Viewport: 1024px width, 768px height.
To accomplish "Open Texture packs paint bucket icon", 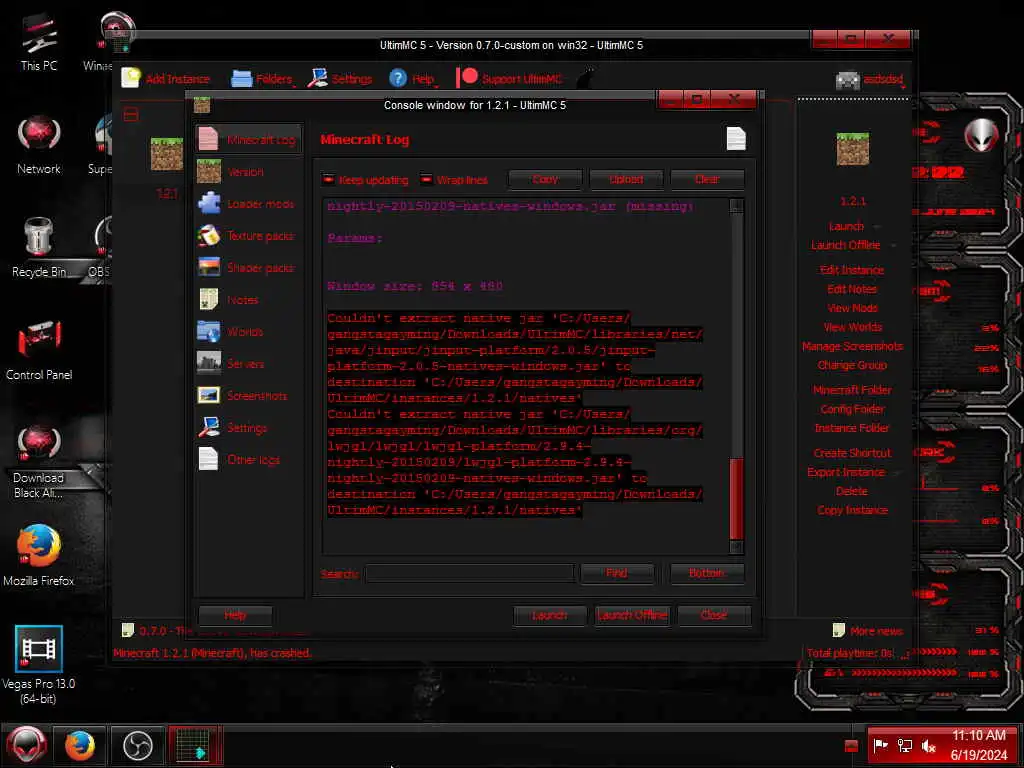I will [x=208, y=235].
